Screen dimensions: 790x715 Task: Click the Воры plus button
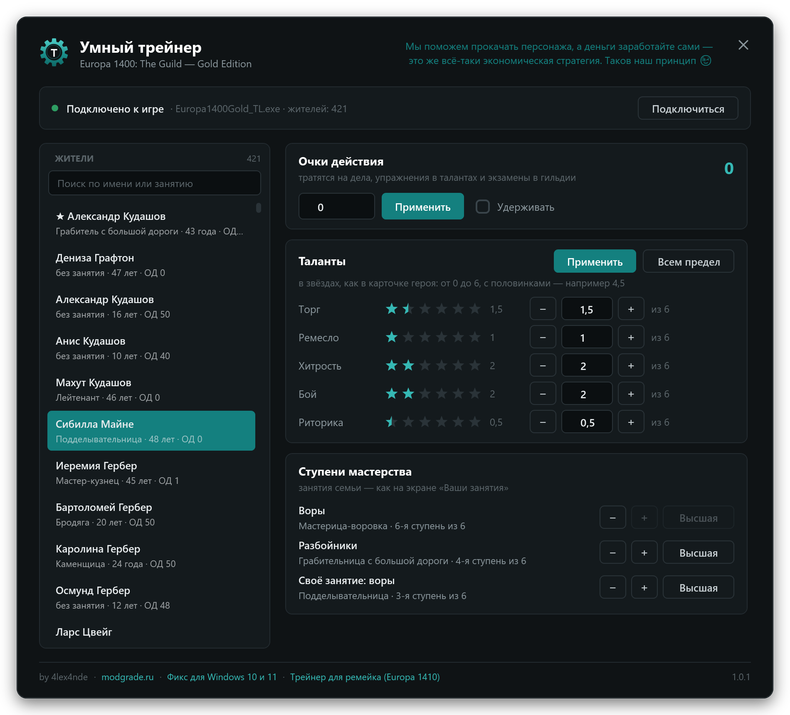tap(644, 517)
